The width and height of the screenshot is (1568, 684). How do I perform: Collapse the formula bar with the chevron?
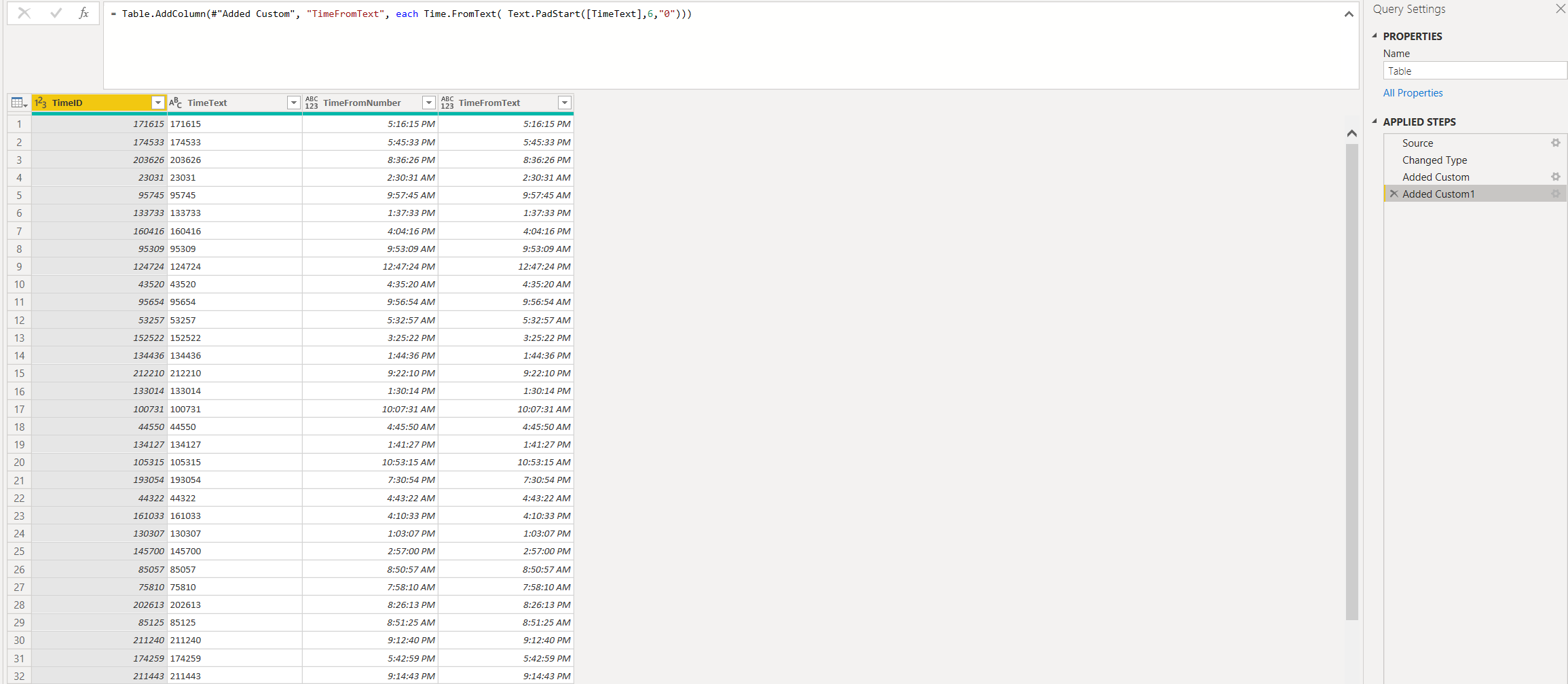pyautogui.click(x=1348, y=14)
